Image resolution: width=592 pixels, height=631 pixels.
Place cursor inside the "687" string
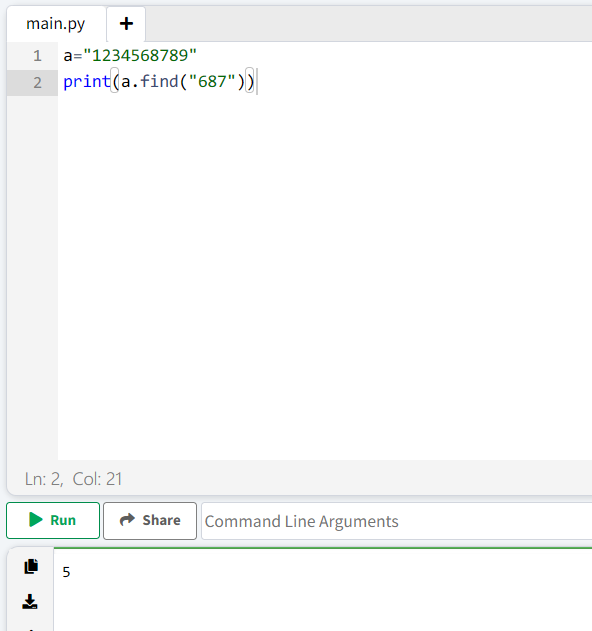click(x=212, y=81)
